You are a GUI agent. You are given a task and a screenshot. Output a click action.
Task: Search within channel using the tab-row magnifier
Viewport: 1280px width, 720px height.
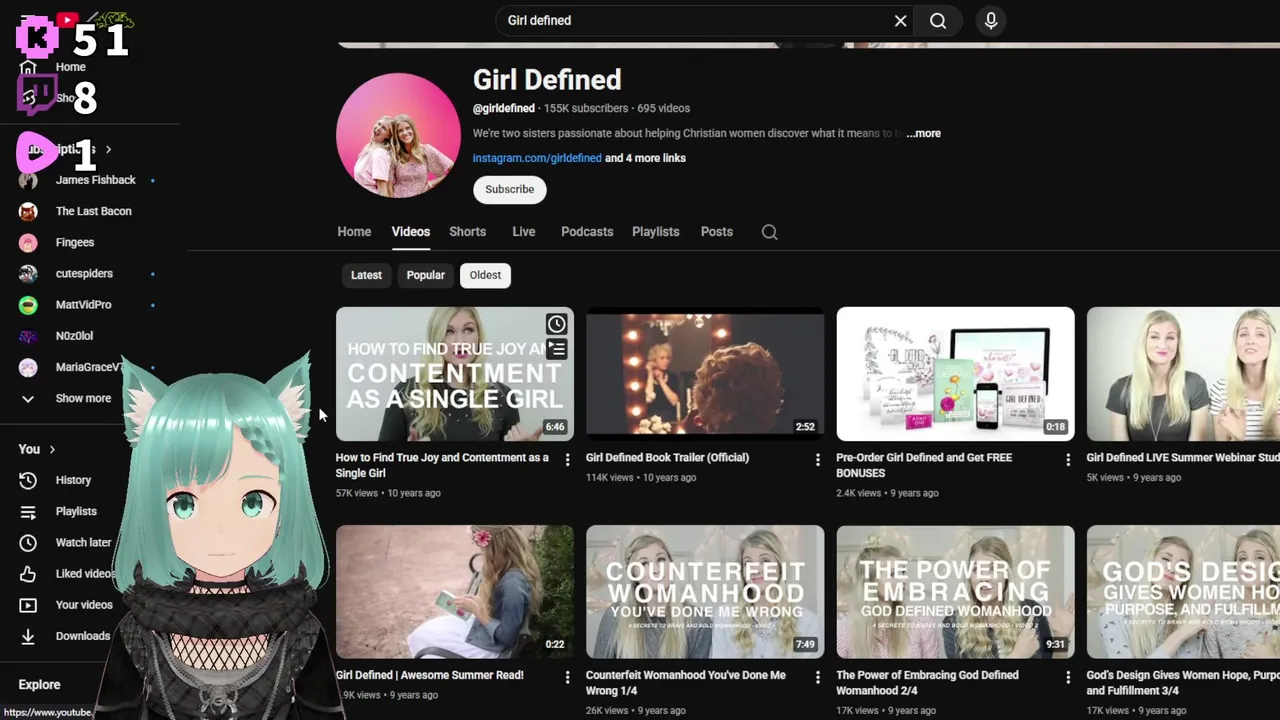coord(769,232)
